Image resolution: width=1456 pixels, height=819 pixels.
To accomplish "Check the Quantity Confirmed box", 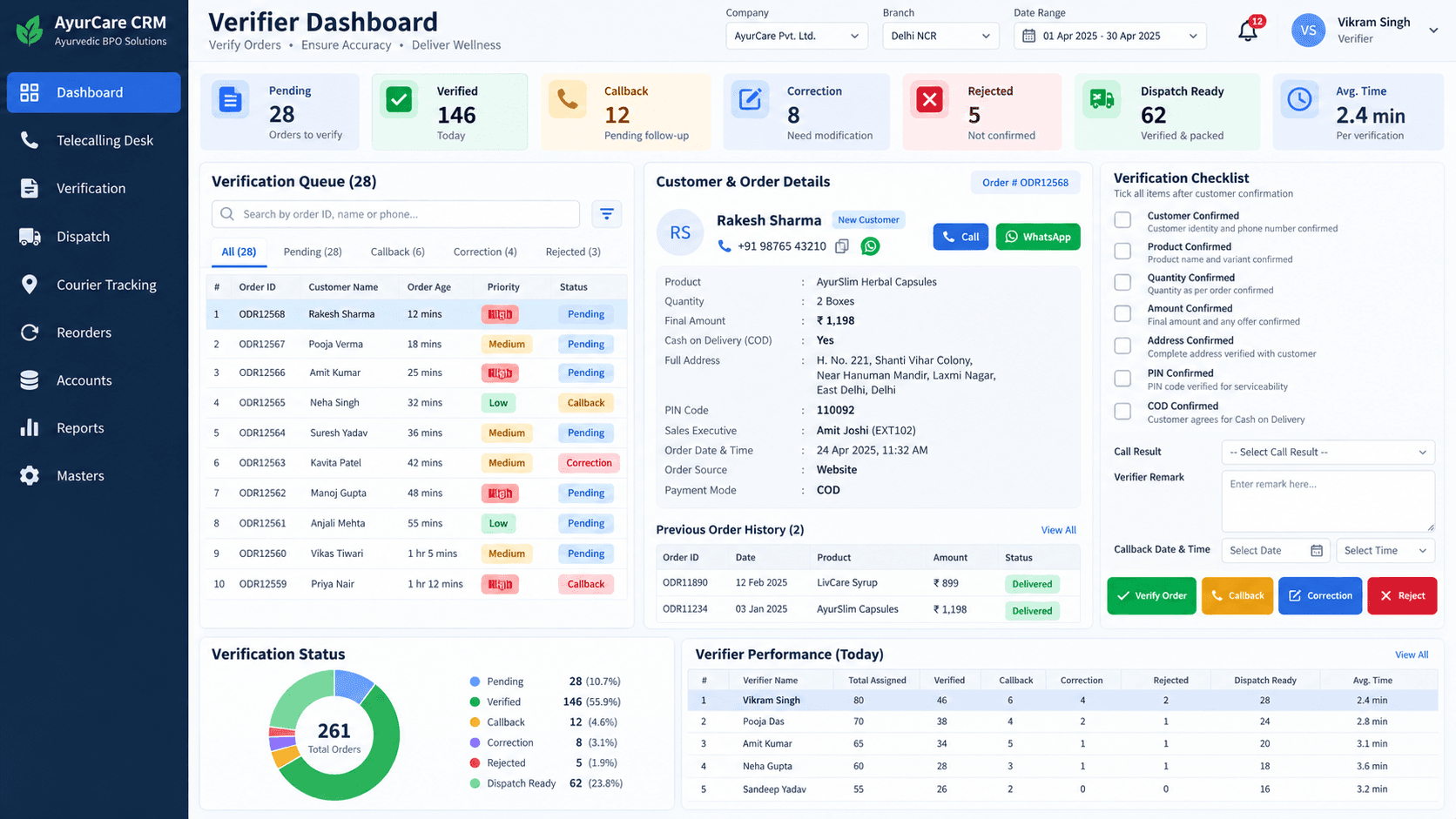I will (1123, 283).
